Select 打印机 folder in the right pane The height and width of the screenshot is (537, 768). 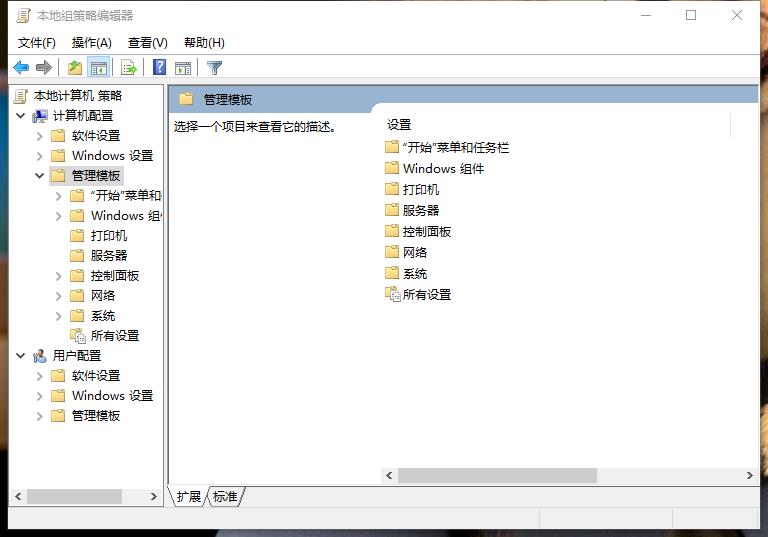(420, 190)
